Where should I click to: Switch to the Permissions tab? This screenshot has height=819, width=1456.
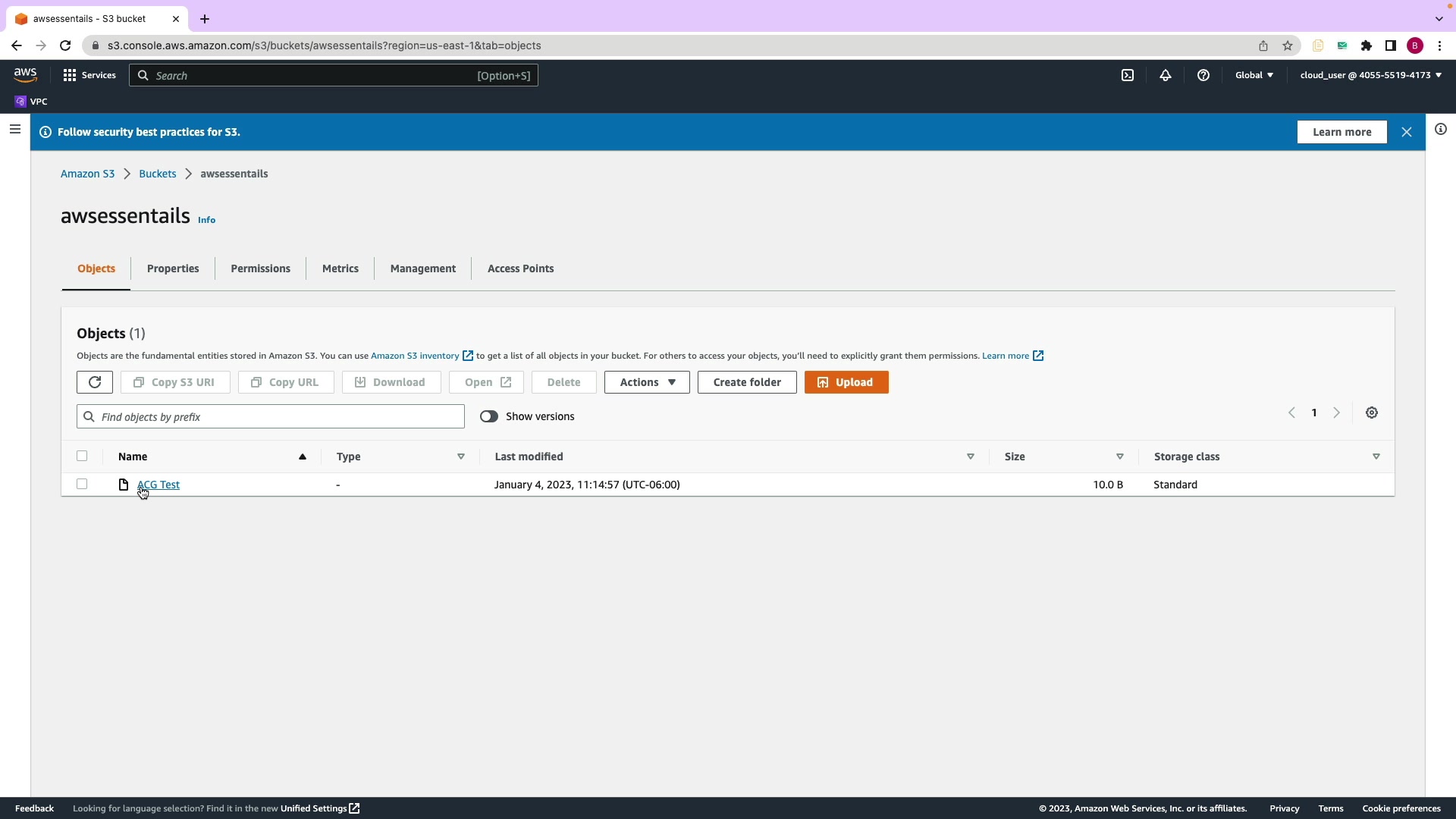(x=260, y=268)
